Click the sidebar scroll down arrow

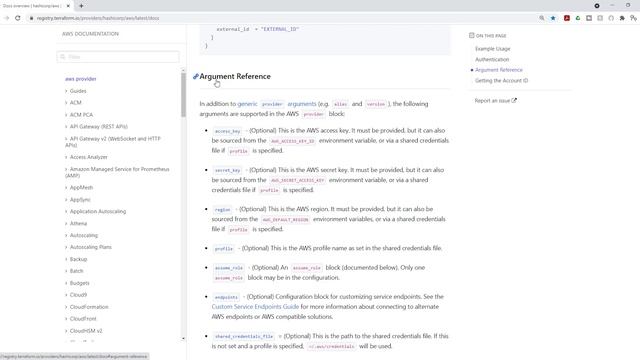tap(183, 338)
